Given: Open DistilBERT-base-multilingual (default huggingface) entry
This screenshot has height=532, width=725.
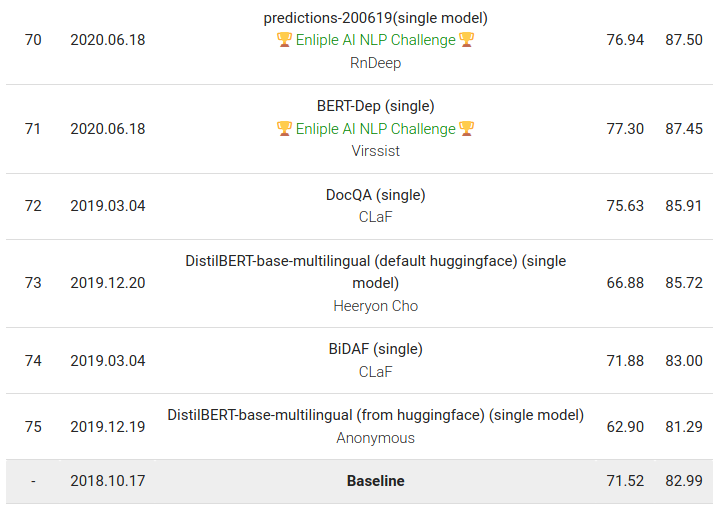Looking at the screenshot, I should coord(375,272).
